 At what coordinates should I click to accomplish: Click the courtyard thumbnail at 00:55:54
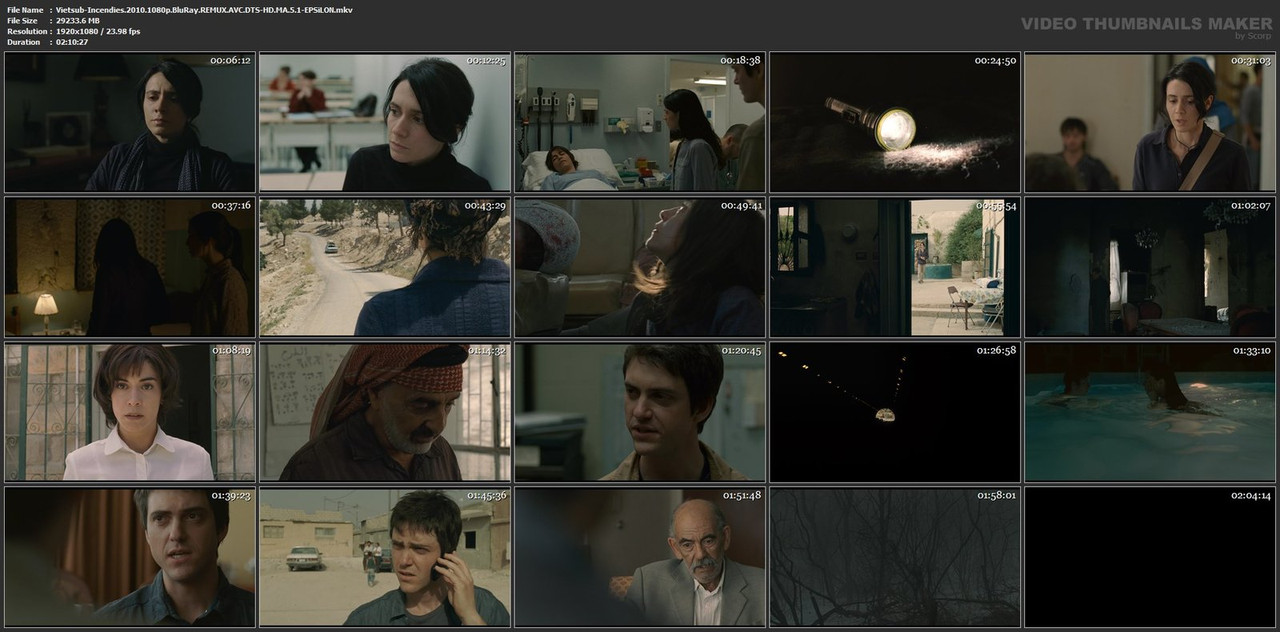click(895, 267)
